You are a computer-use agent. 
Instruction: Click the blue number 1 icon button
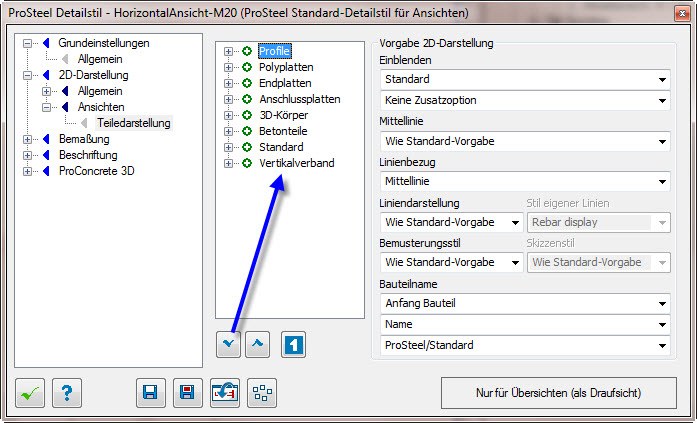(x=293, y=344)
